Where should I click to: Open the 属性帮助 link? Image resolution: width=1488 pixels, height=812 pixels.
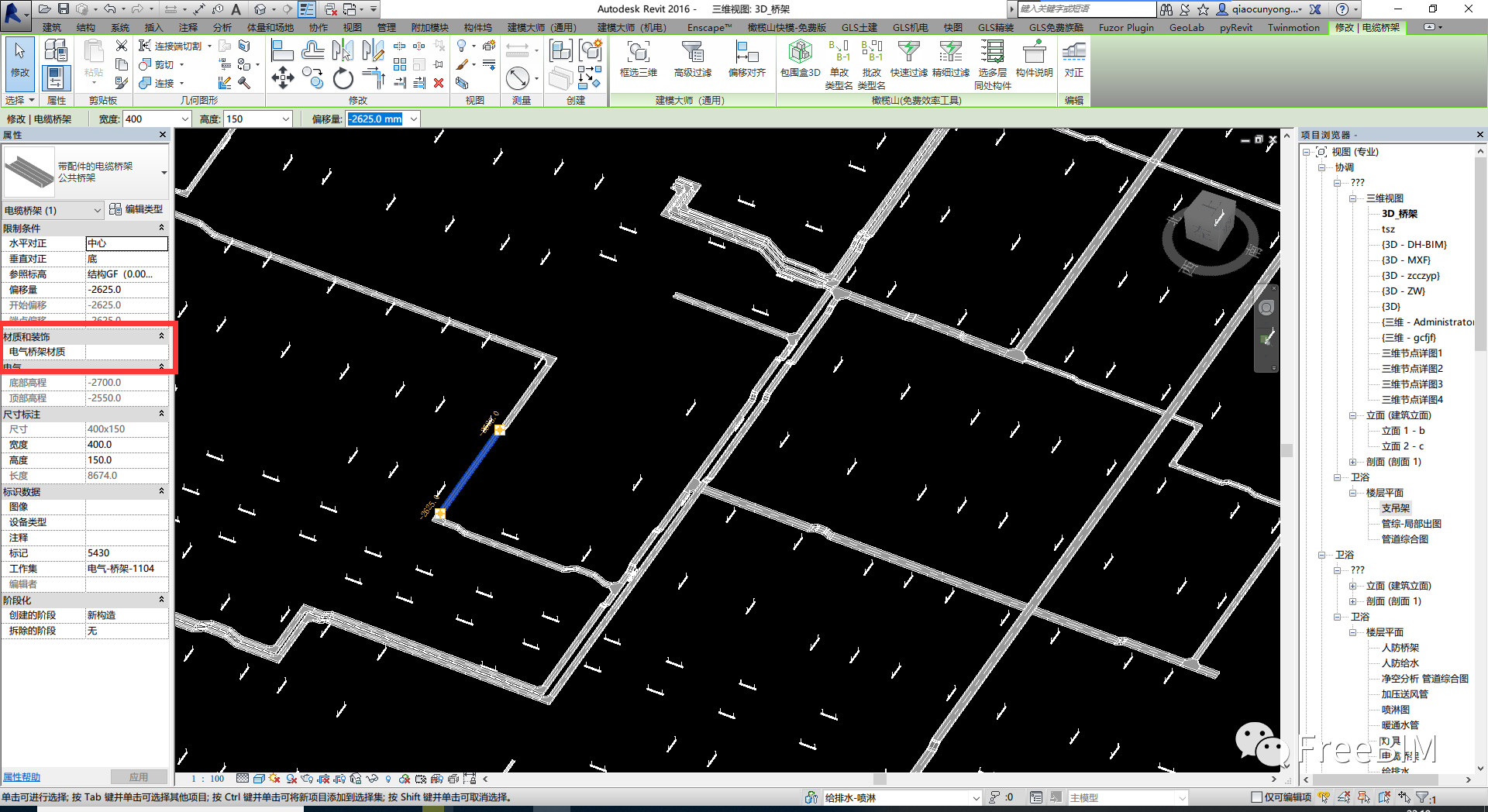pyautogui.click(x=22, y=777)
